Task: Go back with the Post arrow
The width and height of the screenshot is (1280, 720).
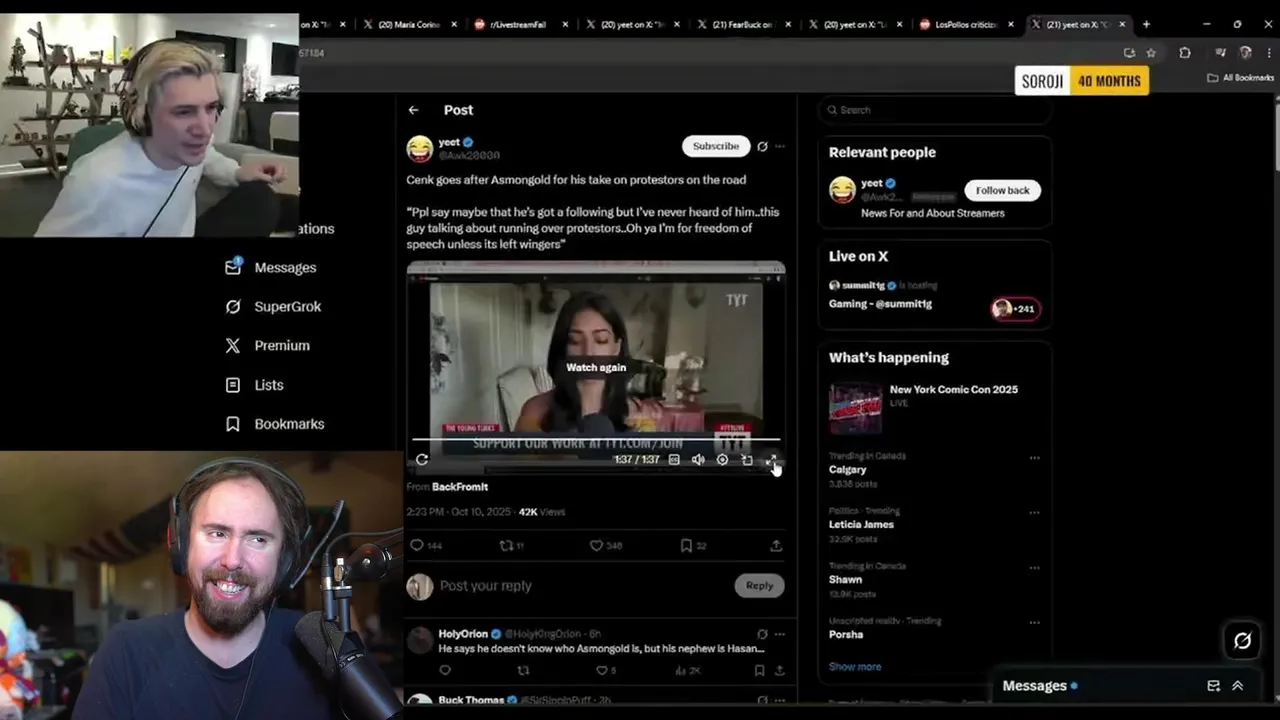Action: point(413,110)
